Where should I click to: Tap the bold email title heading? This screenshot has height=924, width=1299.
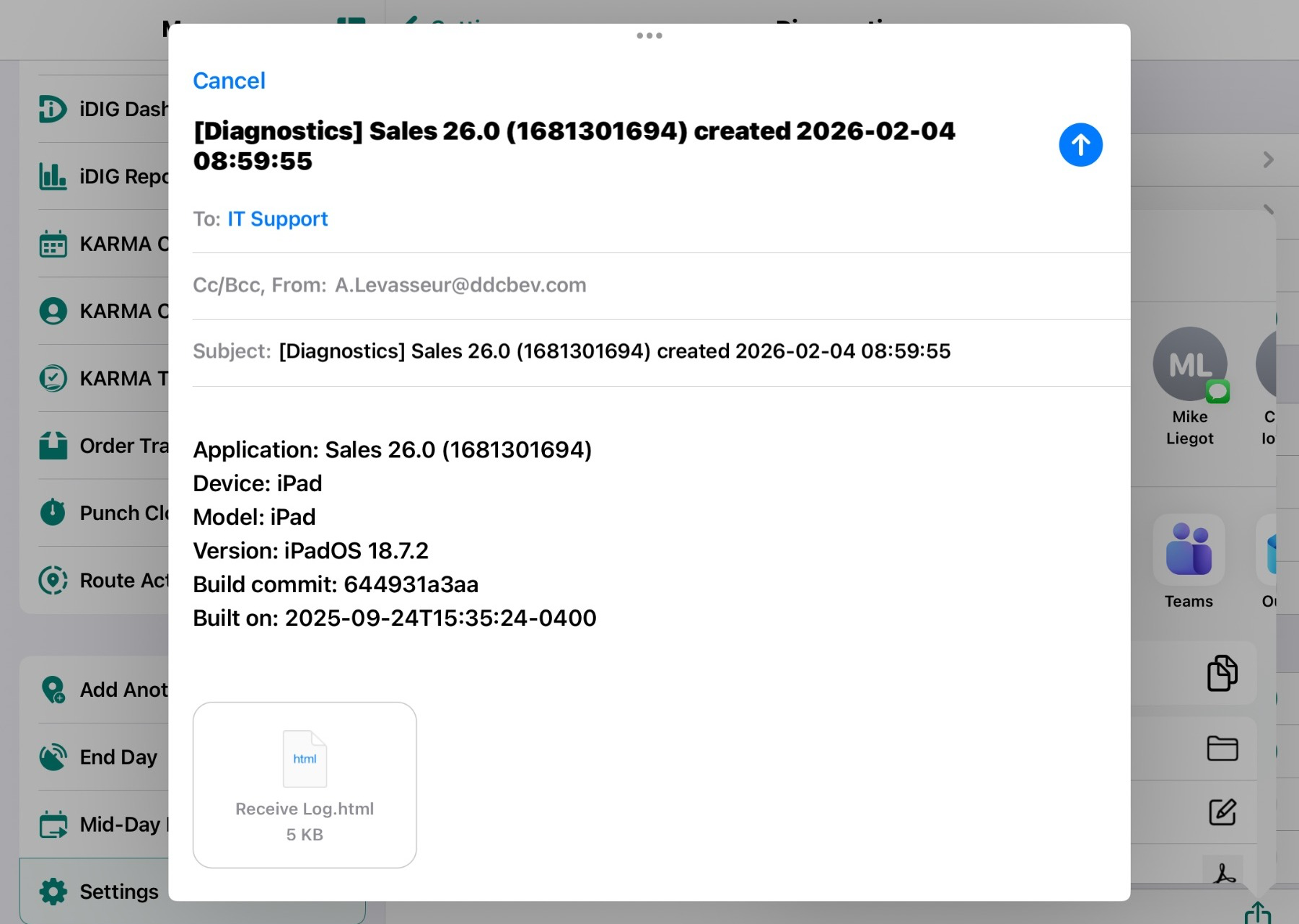click(574, 146)
